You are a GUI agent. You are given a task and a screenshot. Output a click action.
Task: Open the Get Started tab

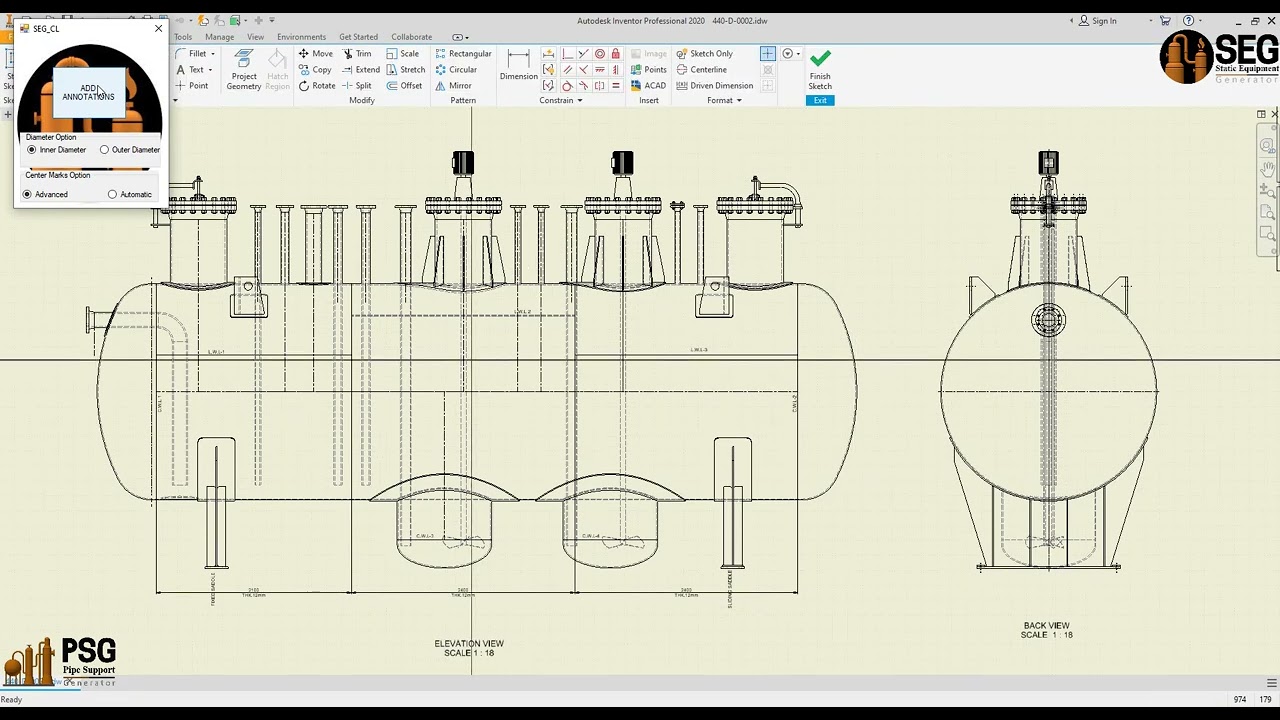pos(358,37)
